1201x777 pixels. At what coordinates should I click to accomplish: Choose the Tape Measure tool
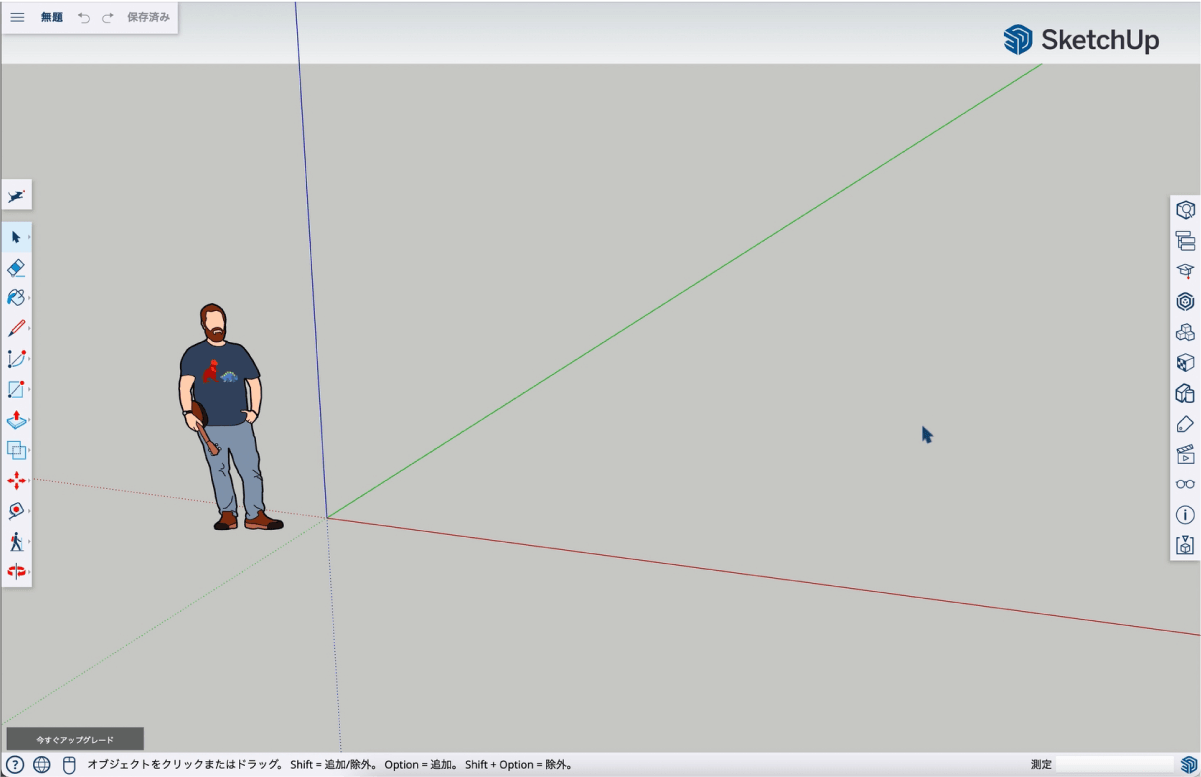(x=16, y=511)
